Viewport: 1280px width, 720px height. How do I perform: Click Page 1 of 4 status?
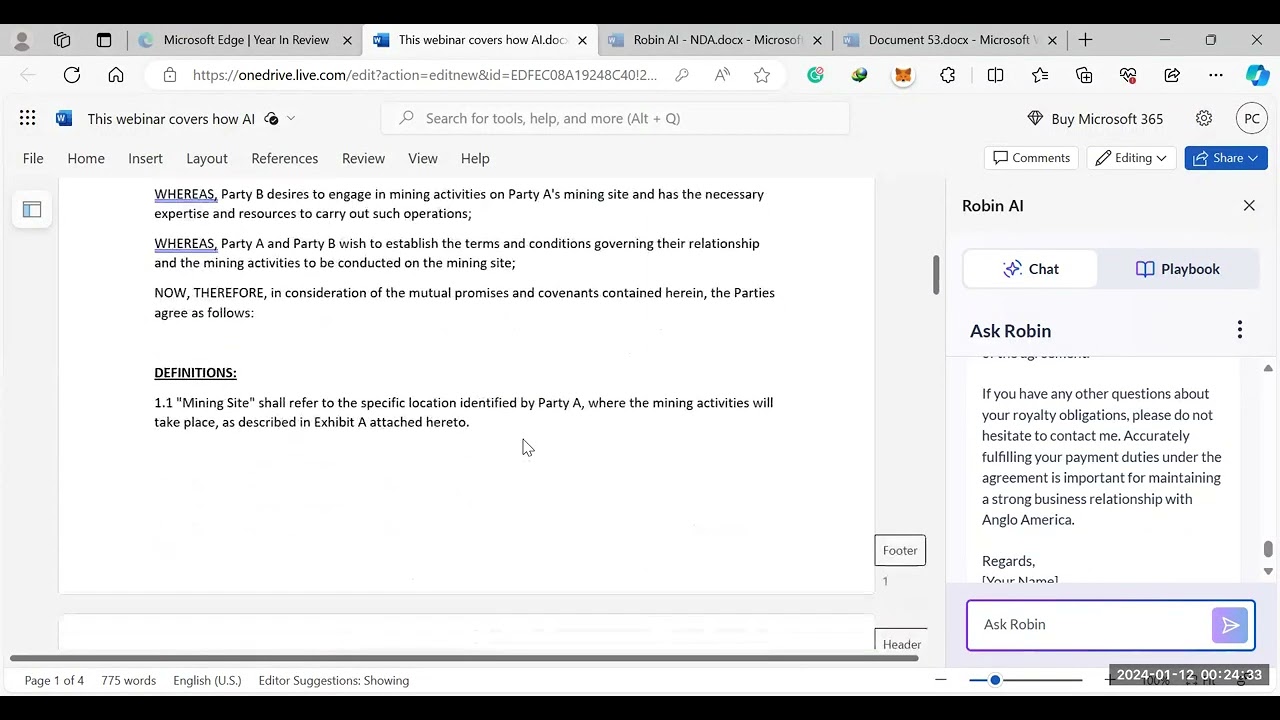[x=54, y=680]
